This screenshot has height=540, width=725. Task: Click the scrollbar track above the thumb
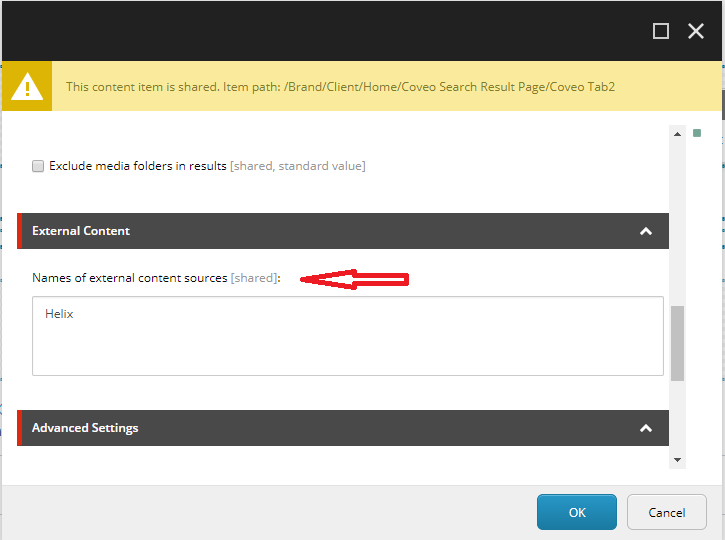(x=677, y=220)
